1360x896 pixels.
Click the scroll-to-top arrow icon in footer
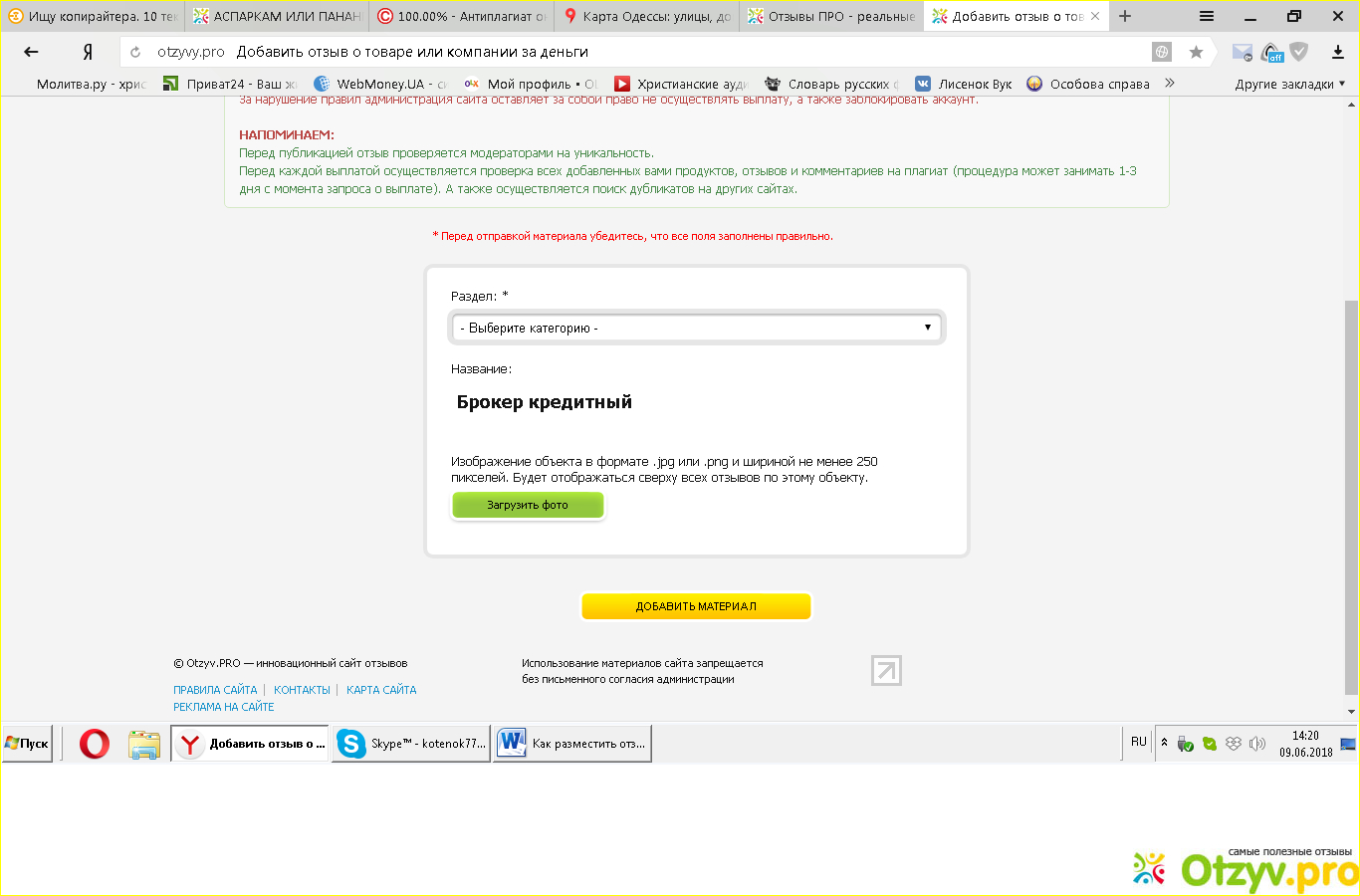[x=885, y=670]
